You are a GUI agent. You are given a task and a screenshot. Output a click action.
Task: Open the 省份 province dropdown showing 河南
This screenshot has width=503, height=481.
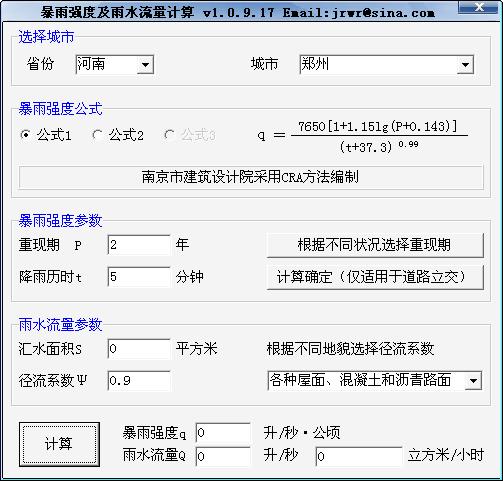(x=114, y=64)
